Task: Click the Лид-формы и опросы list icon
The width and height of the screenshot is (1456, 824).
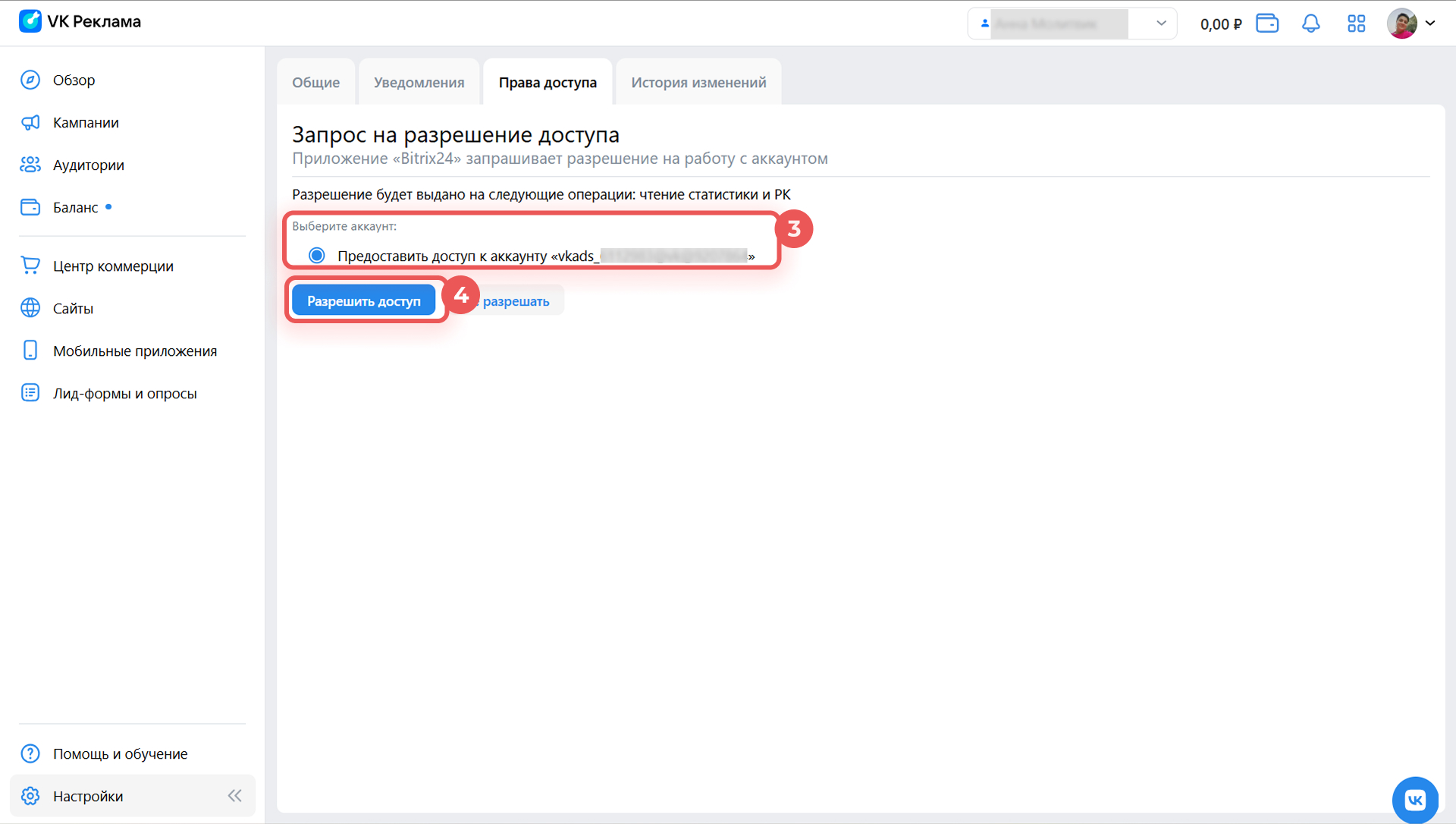Action: point(30,393)
